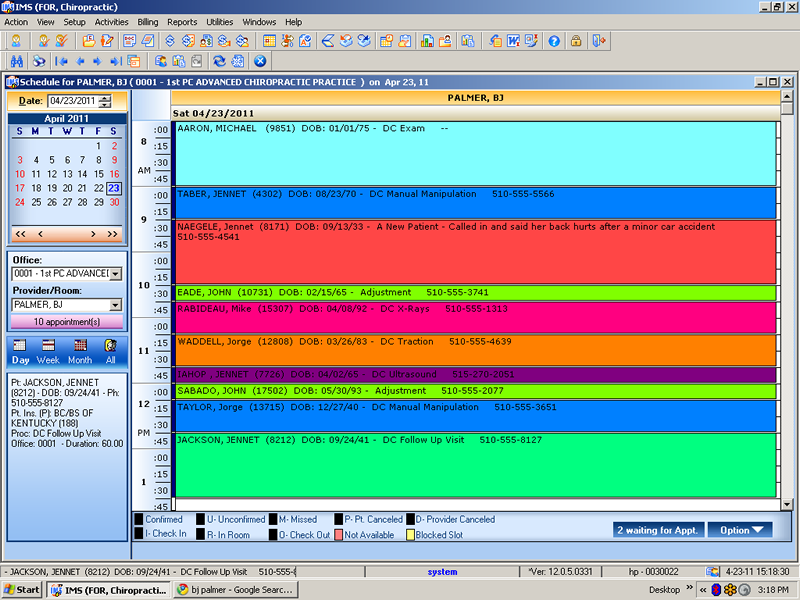The image size is (800, 600).
Task: Open the Reports menu
Action: click(x=182, y=21)
